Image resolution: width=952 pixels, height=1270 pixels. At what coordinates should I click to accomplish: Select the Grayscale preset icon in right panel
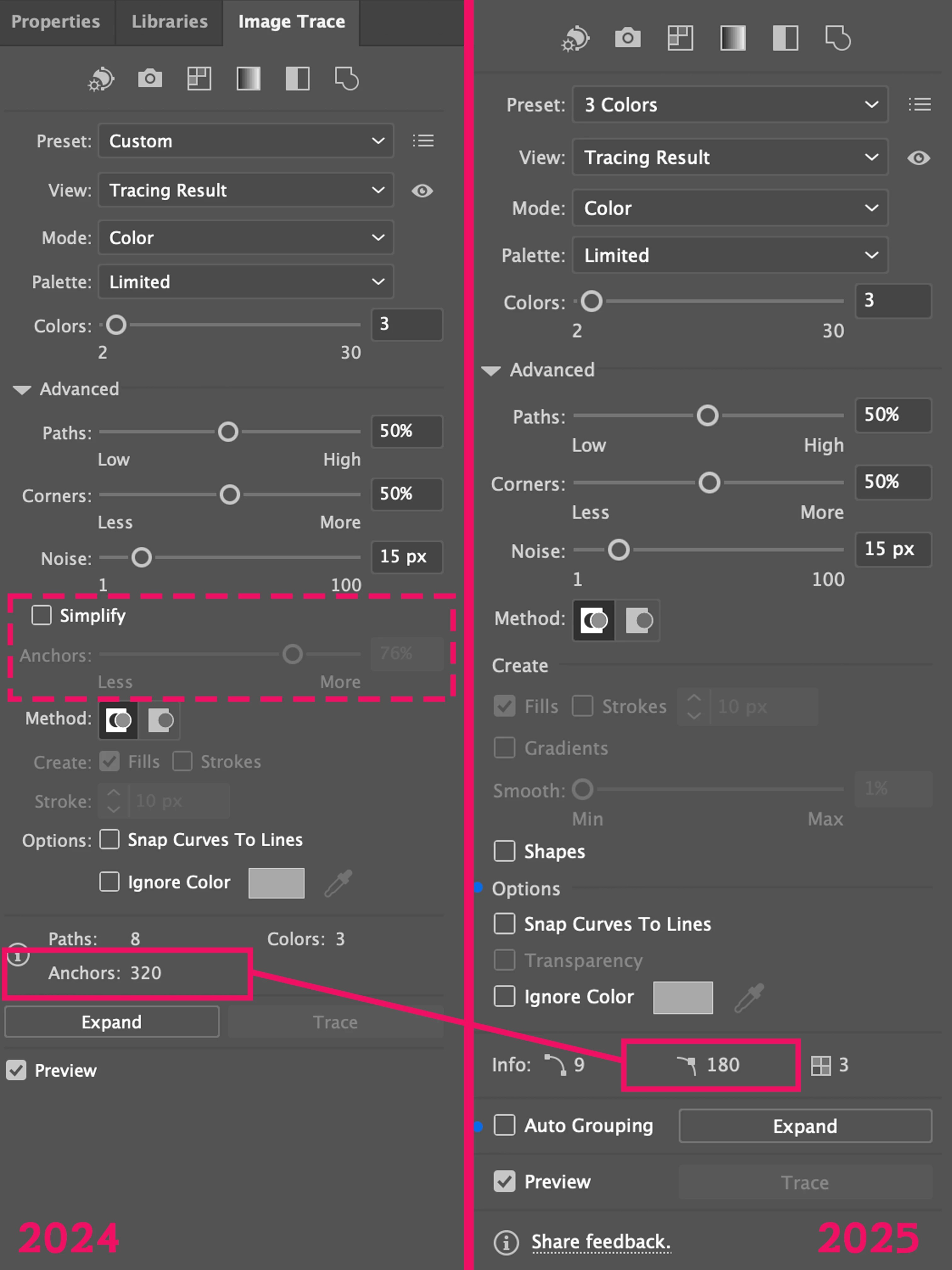coord(733,38)
